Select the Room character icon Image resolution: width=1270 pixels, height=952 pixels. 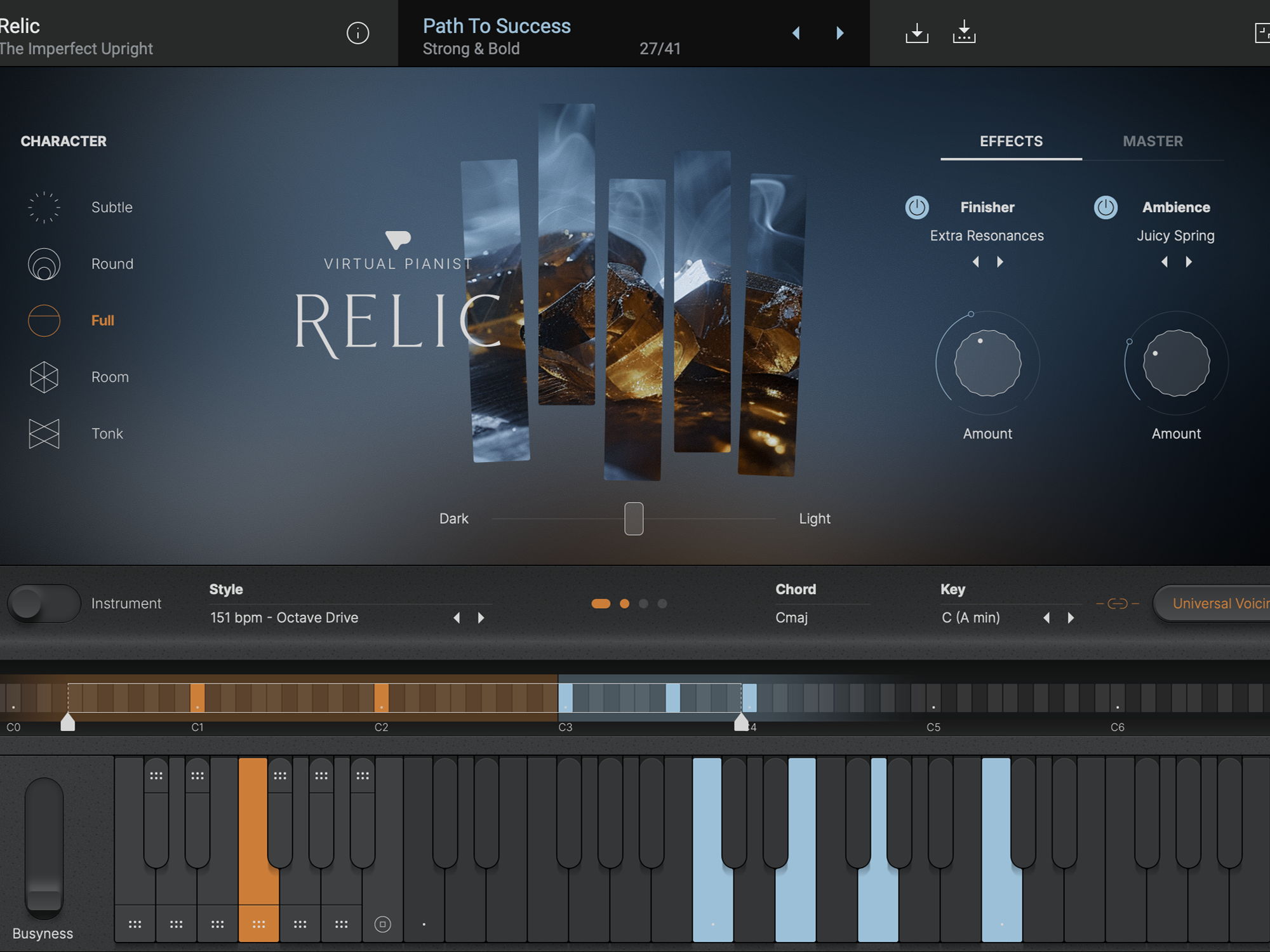[44, 377]
